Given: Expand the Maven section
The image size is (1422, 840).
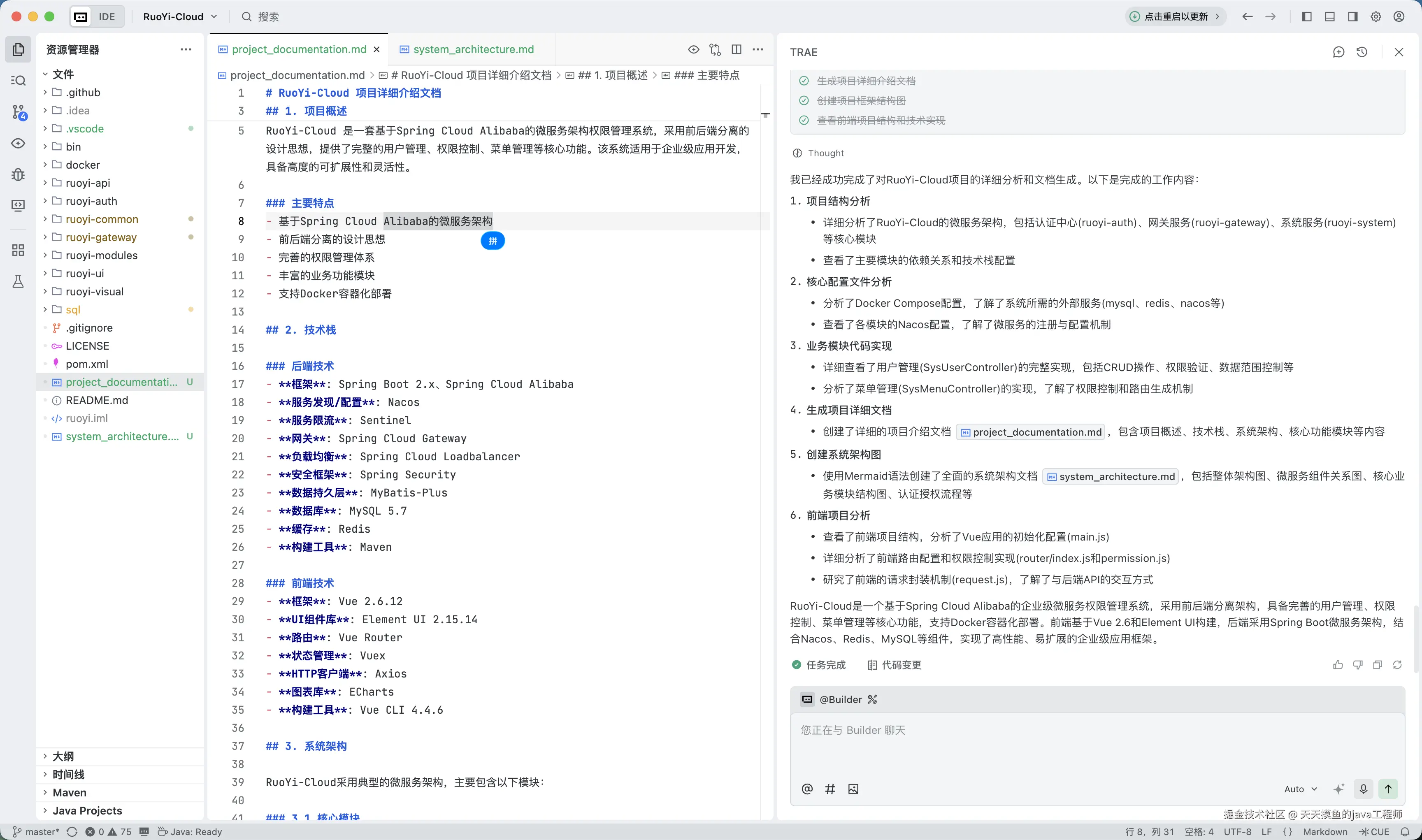Looking at the screenshot, I should click(x=69, y=792).
